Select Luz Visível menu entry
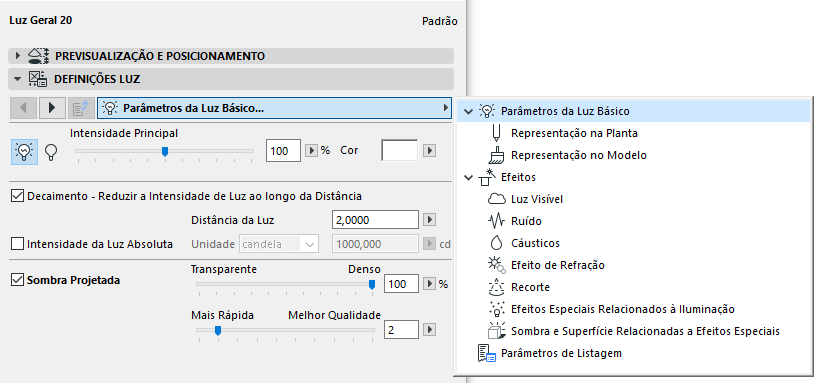Screen dimensions: 819x383 (537, 199)
